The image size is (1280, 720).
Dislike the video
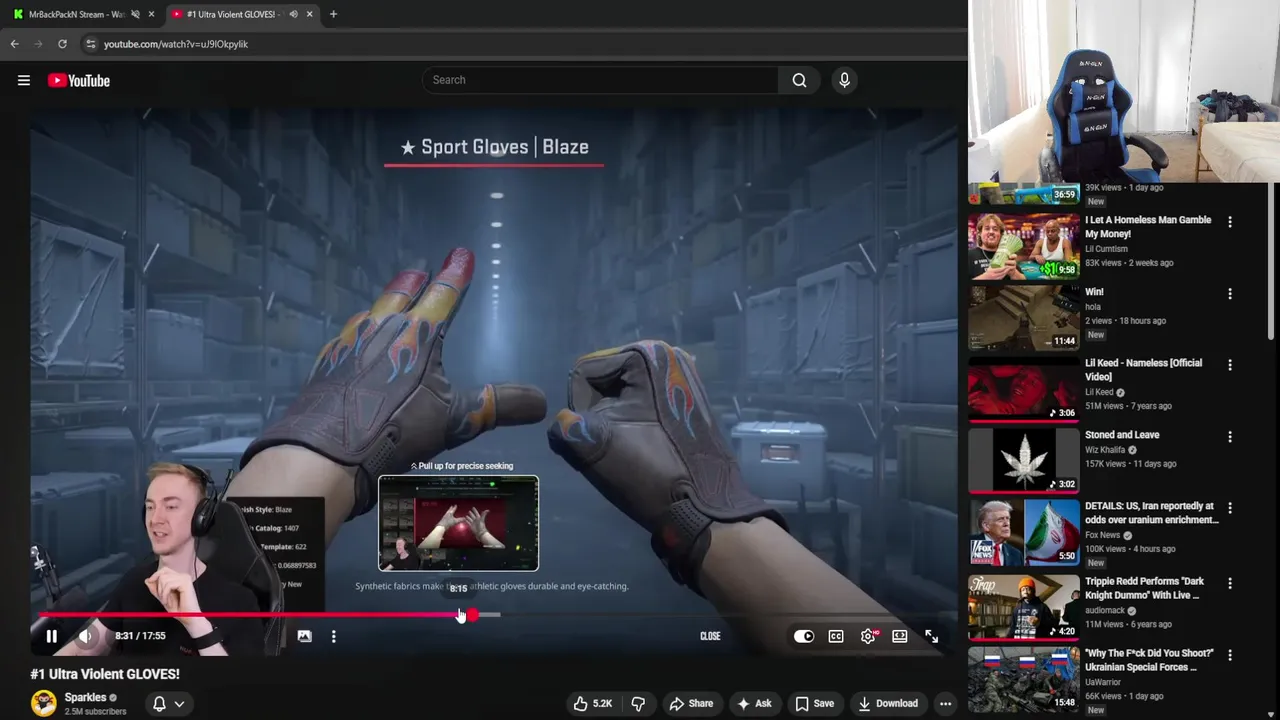638,703
